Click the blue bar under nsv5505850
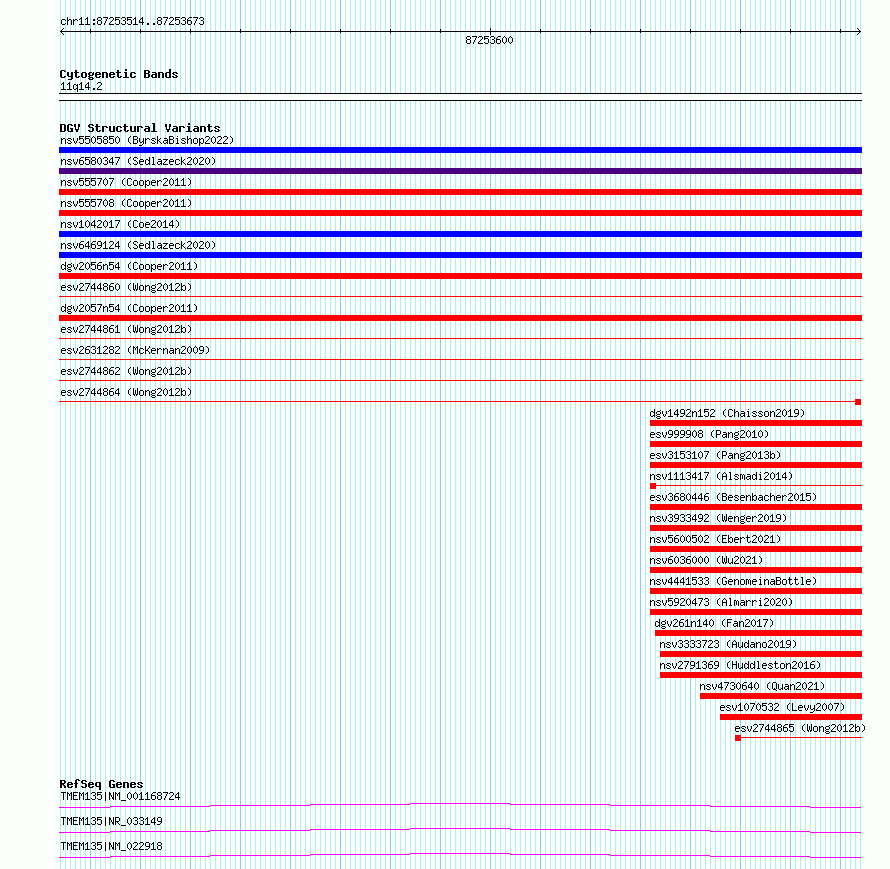890x869 pixels. pyautogui.click(x=460, y=150)
